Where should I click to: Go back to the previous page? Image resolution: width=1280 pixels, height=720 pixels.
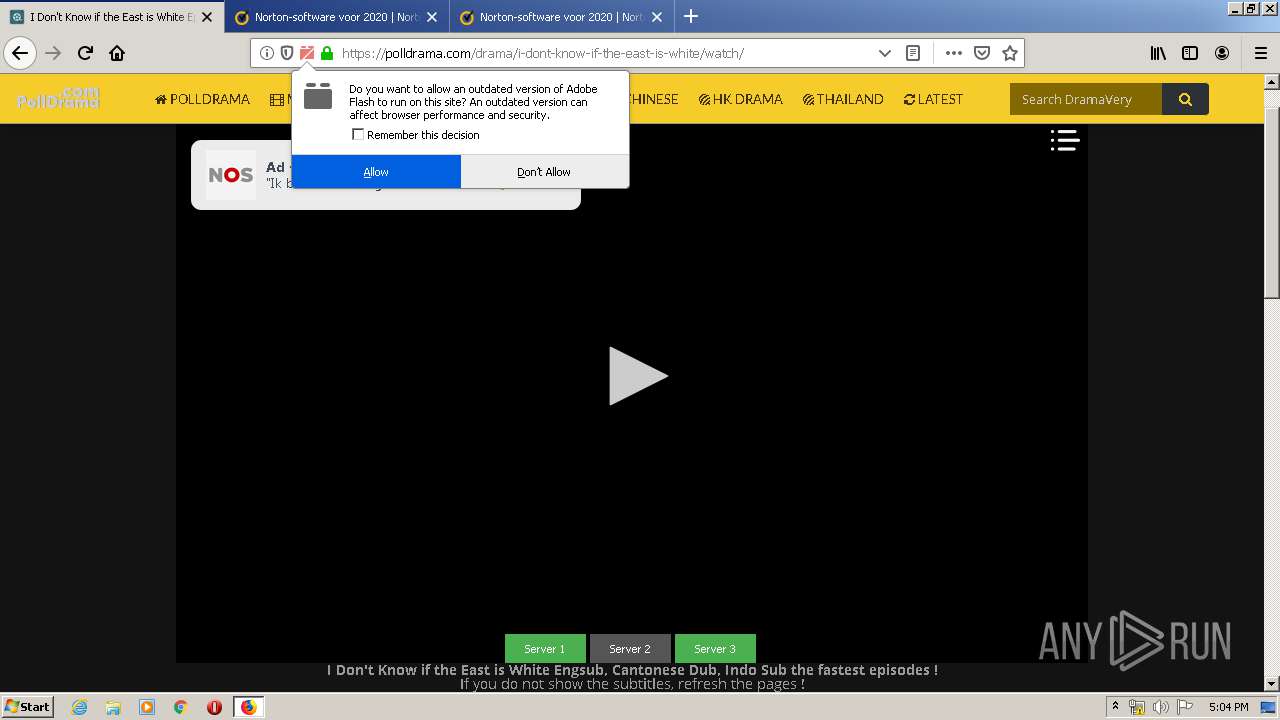(x=20, y=53)
